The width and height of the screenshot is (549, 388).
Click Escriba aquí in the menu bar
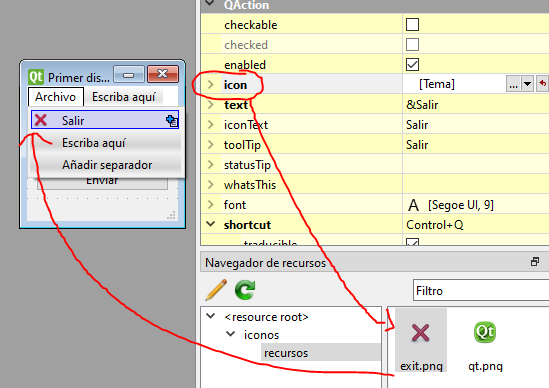click(x=123, y=97)
